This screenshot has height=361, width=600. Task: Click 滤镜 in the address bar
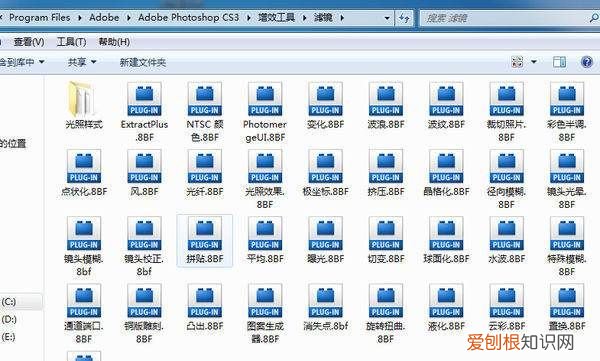(323, 18)
